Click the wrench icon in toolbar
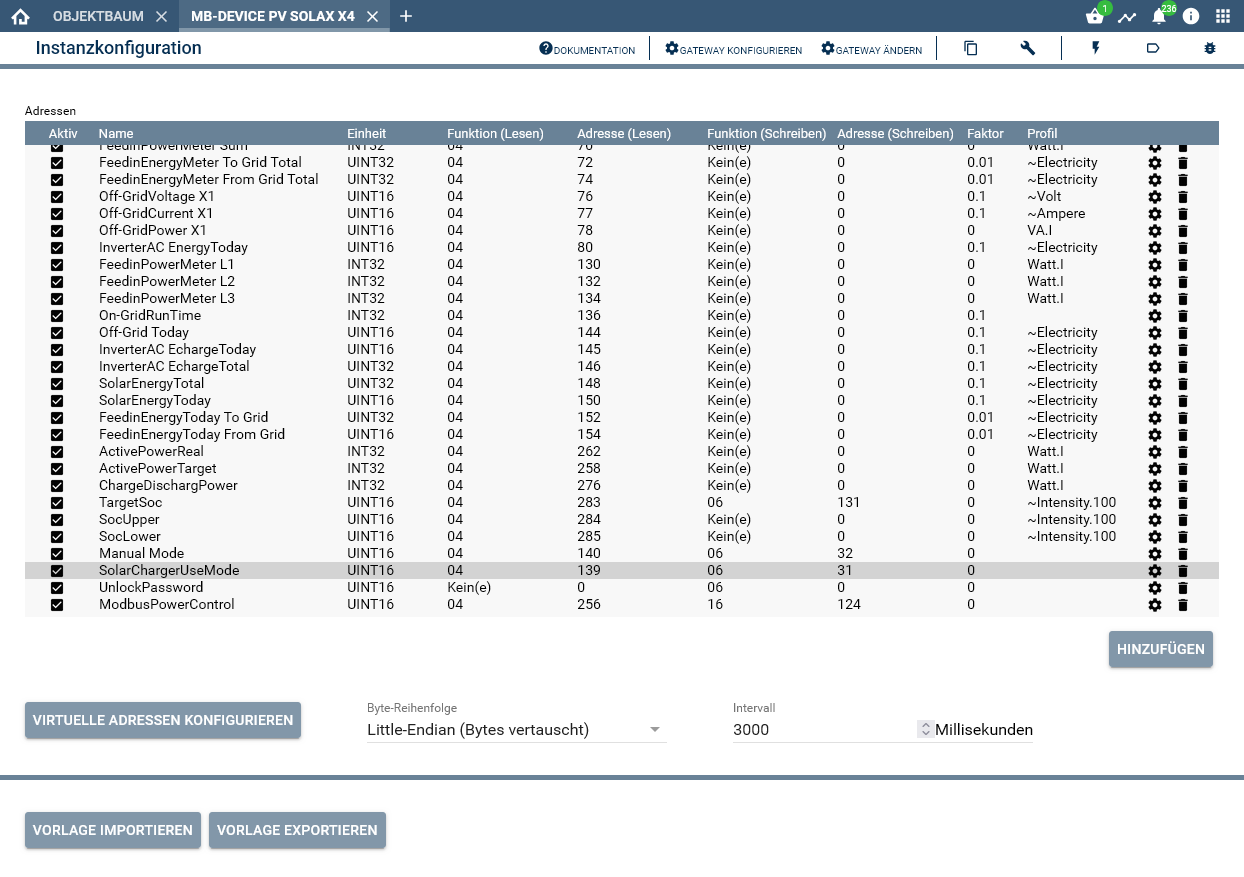1244x877 pixels. [x=1027, y=48]
